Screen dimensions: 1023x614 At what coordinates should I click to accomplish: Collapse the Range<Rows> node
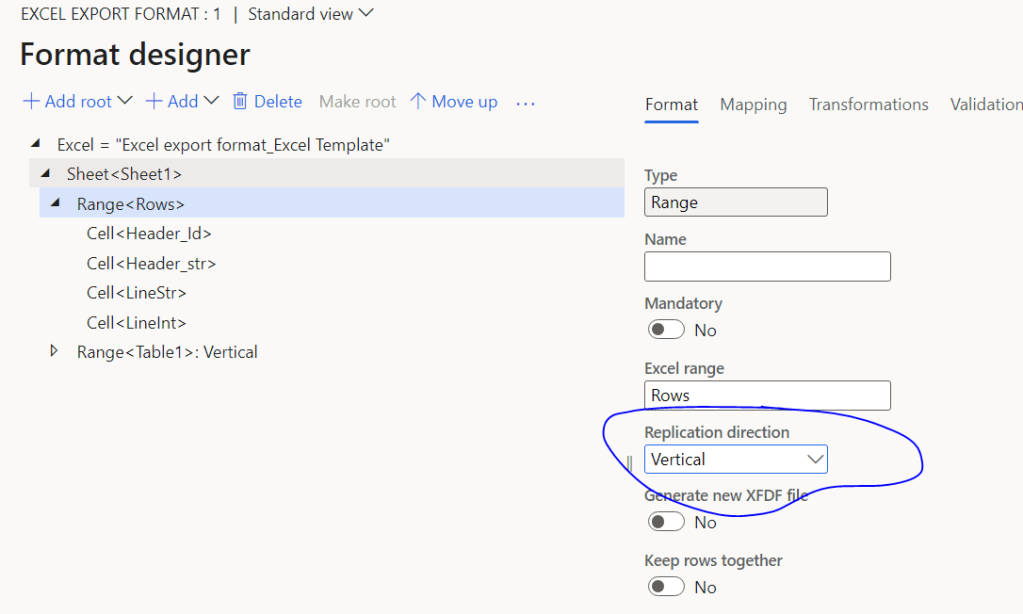pyautogui.click(x=55, y=204)
